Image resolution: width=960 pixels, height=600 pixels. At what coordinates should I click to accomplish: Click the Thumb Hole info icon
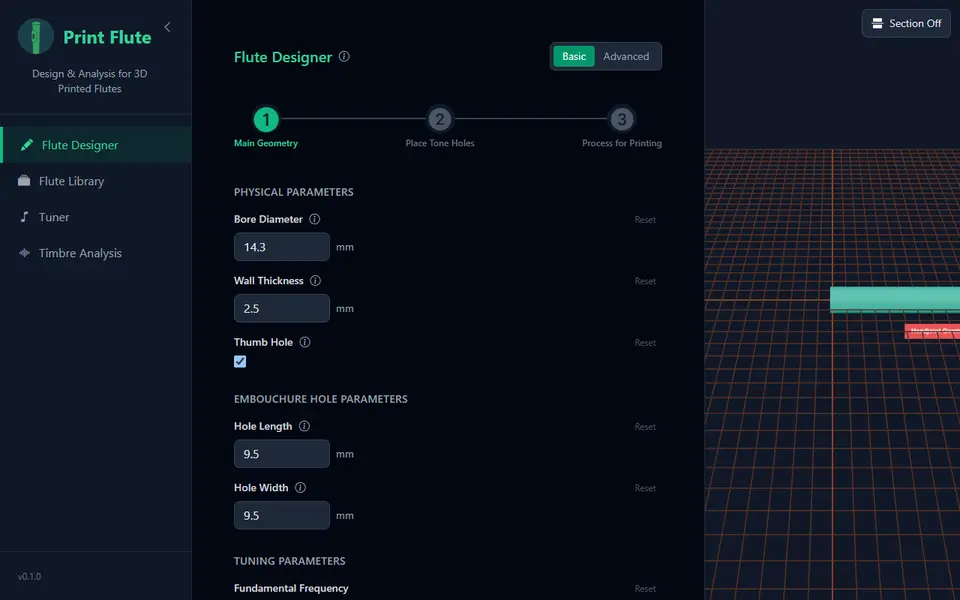[x=304, y=342]
